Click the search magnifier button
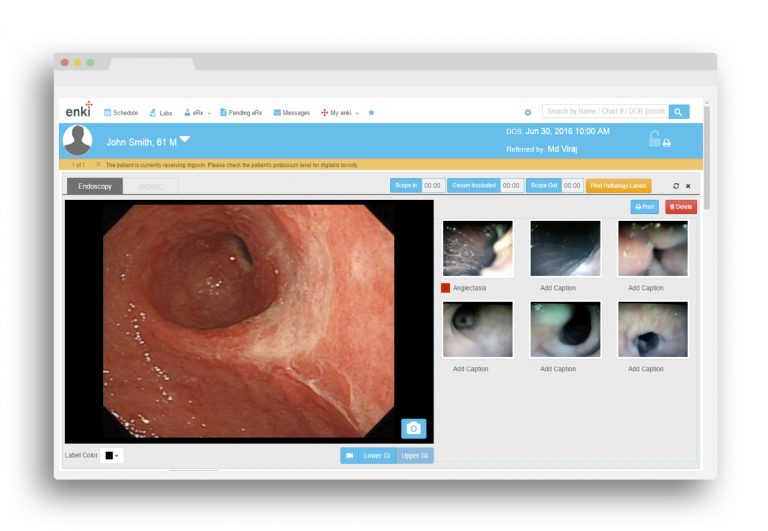The image size is (768, 531). [679, 112]
